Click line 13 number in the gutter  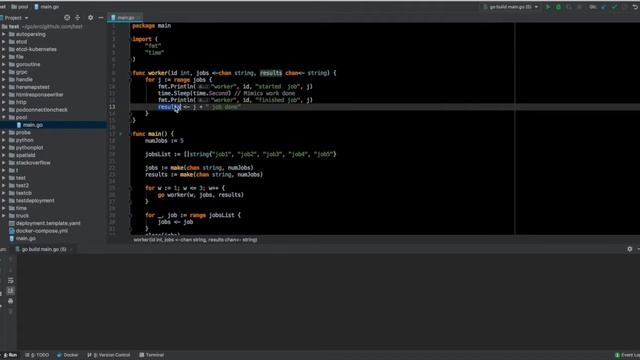point(112,107)
